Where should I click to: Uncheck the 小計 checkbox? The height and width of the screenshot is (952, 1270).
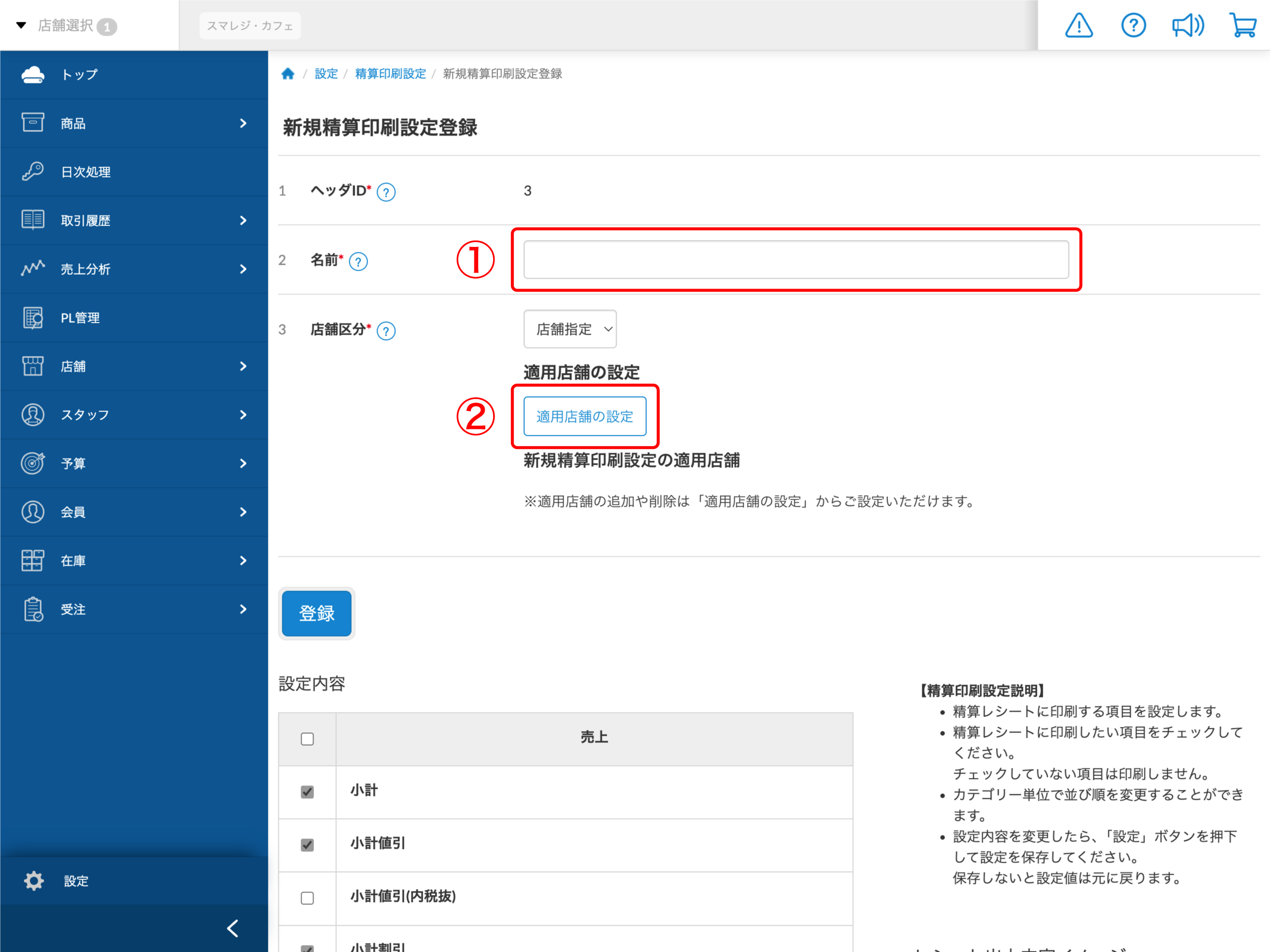pyautogui.click(x=307, y=792)
